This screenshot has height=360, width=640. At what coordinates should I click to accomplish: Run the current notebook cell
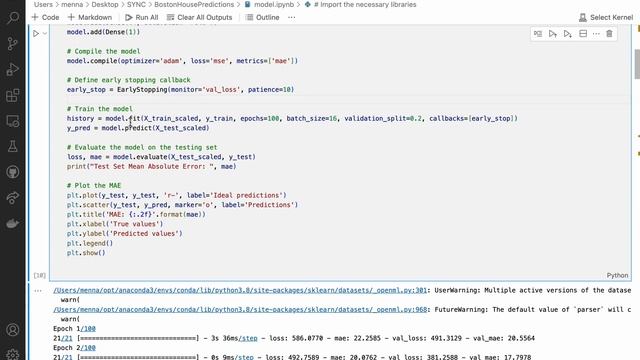pyautogui.click(x=36, y=33)
